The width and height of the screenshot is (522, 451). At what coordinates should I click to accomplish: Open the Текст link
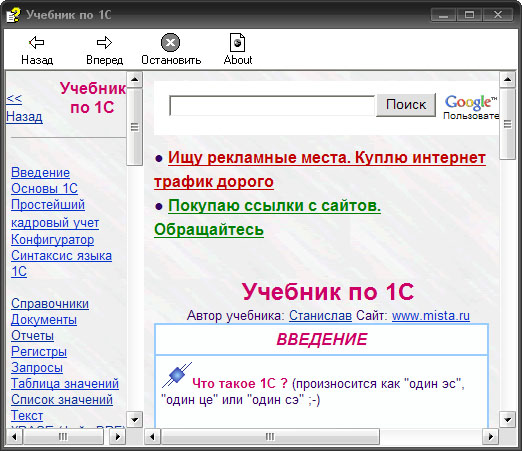tap(27, 416)
